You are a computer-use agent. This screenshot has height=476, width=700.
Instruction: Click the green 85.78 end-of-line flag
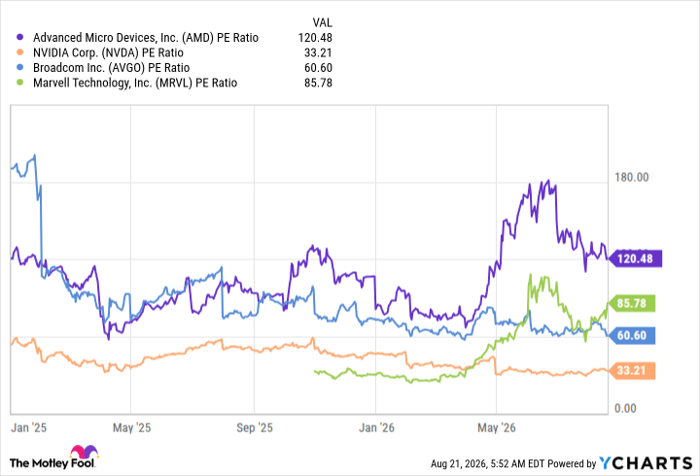click(632, 304)
